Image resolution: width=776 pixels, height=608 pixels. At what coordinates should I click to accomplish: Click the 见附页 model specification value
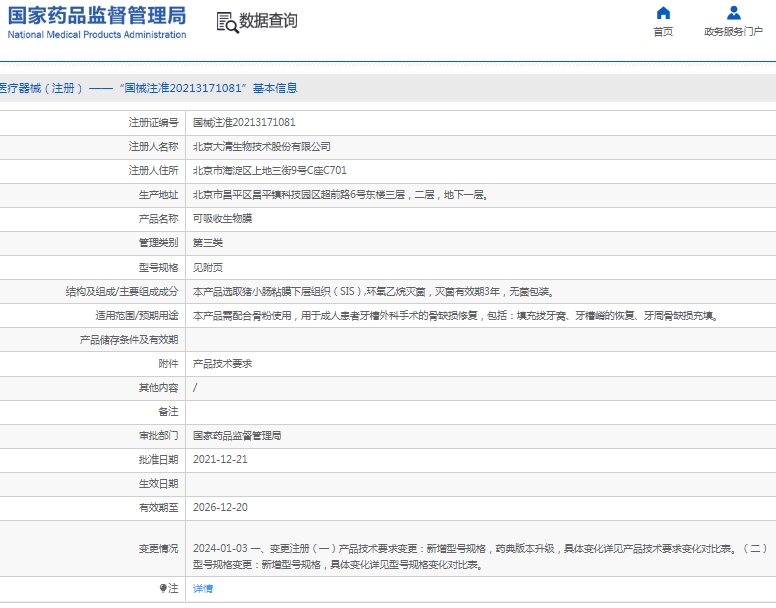click(x=208, y=268)
